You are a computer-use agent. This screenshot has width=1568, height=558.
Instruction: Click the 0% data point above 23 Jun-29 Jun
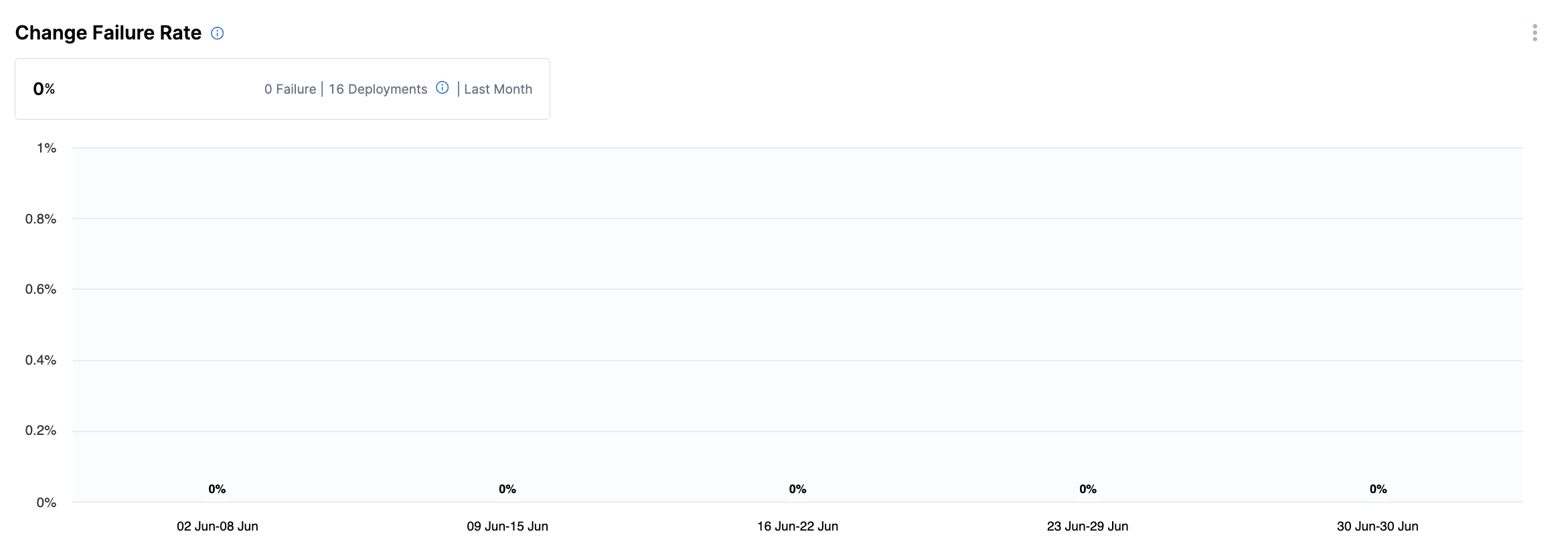pyautogui.click(x=1087, y=489)
